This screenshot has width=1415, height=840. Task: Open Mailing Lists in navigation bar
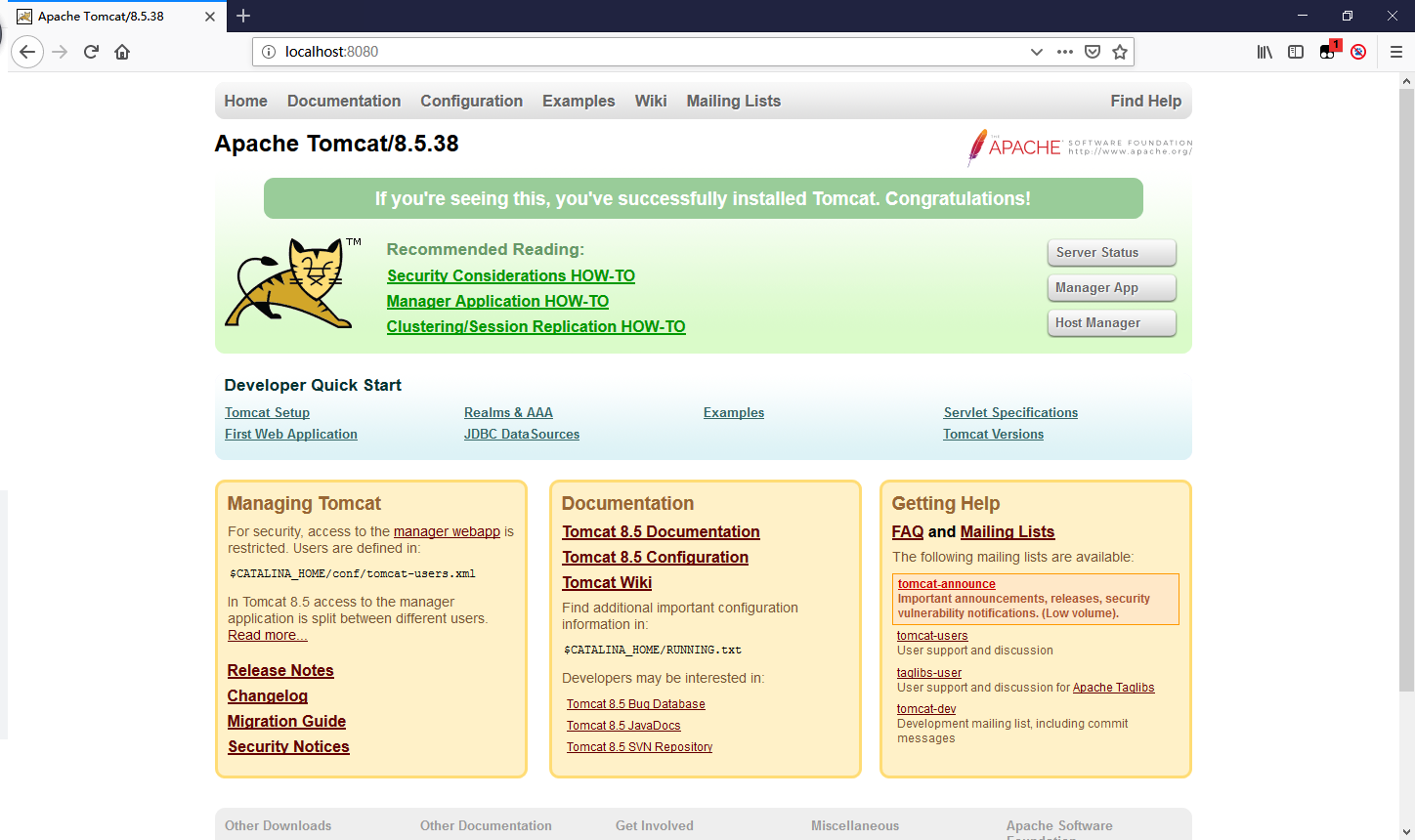[734, 101]
